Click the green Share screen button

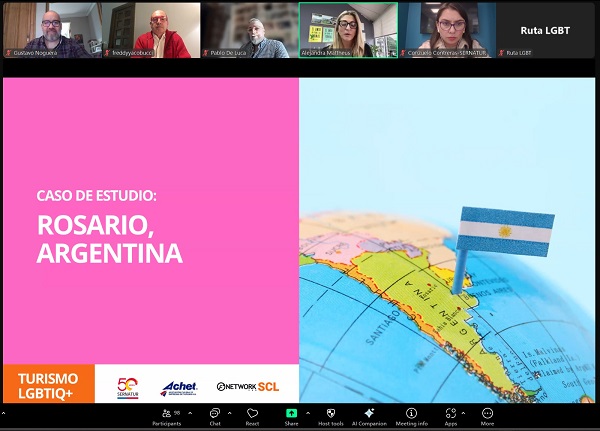(x=291, y=414)
